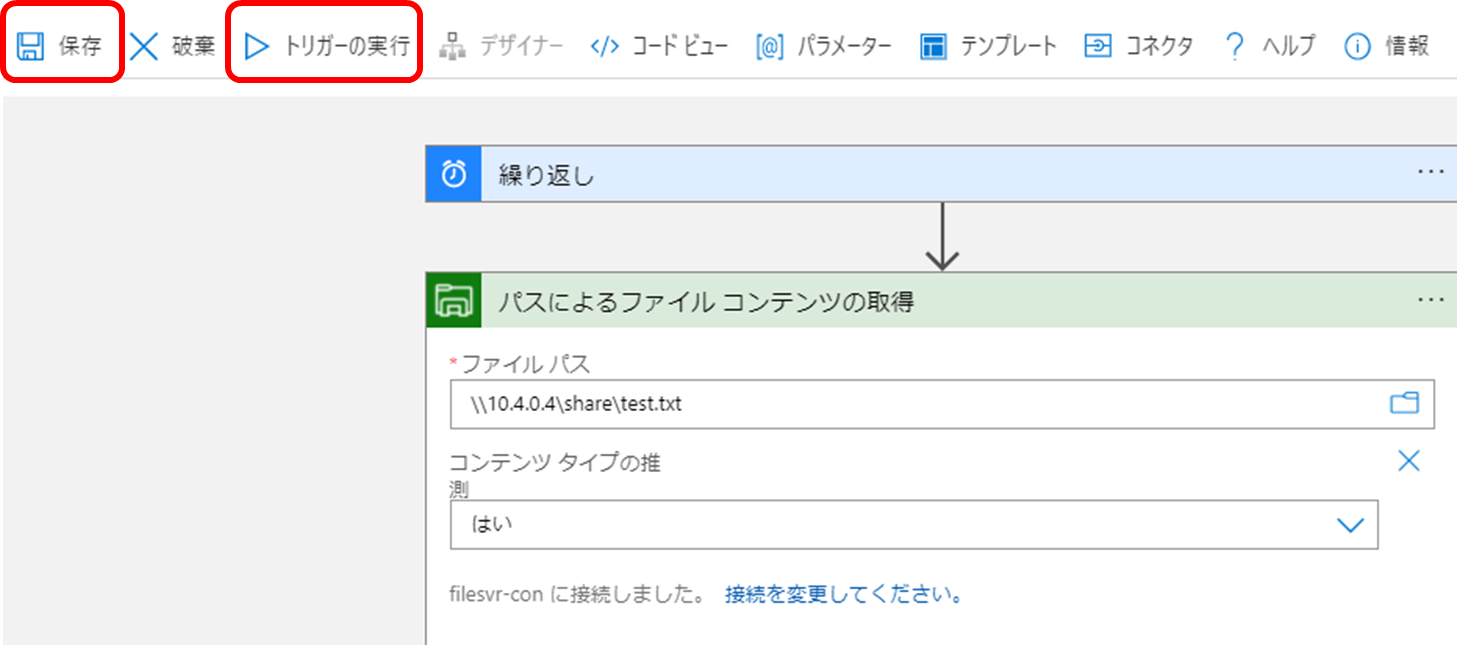Select パラメーター toolbar label
The width and height of the screenshot is (1457, 645).
click(x=844, y=46)
